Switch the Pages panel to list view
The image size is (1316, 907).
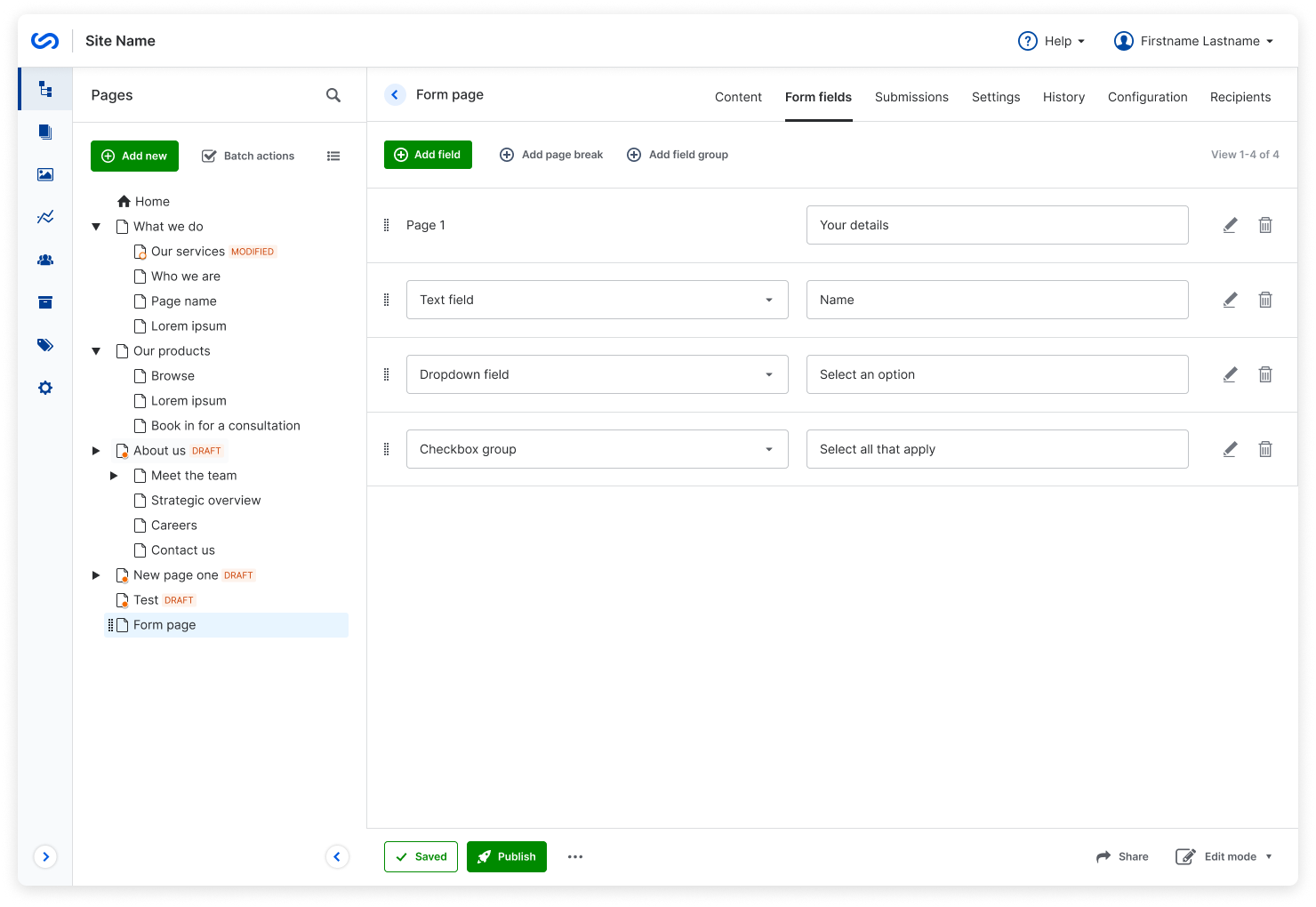pos(333,156)
